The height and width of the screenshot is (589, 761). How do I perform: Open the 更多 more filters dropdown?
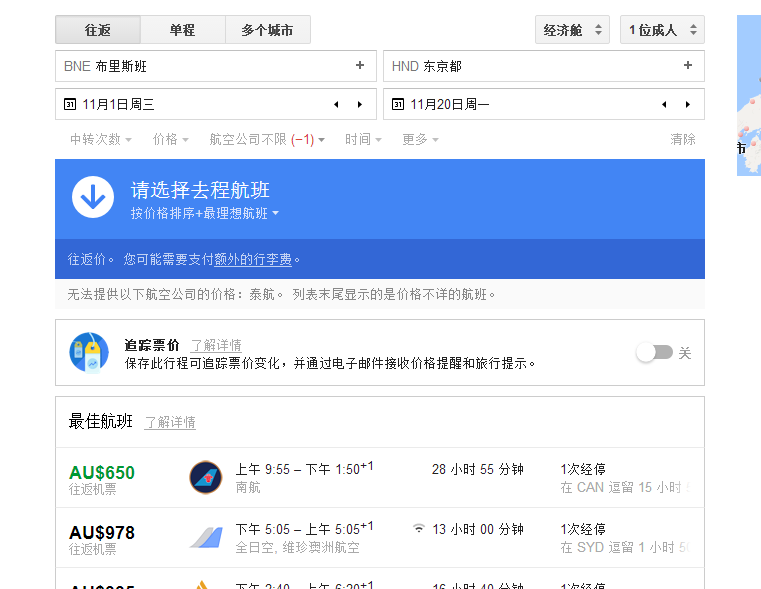click(x=420, y=139)
